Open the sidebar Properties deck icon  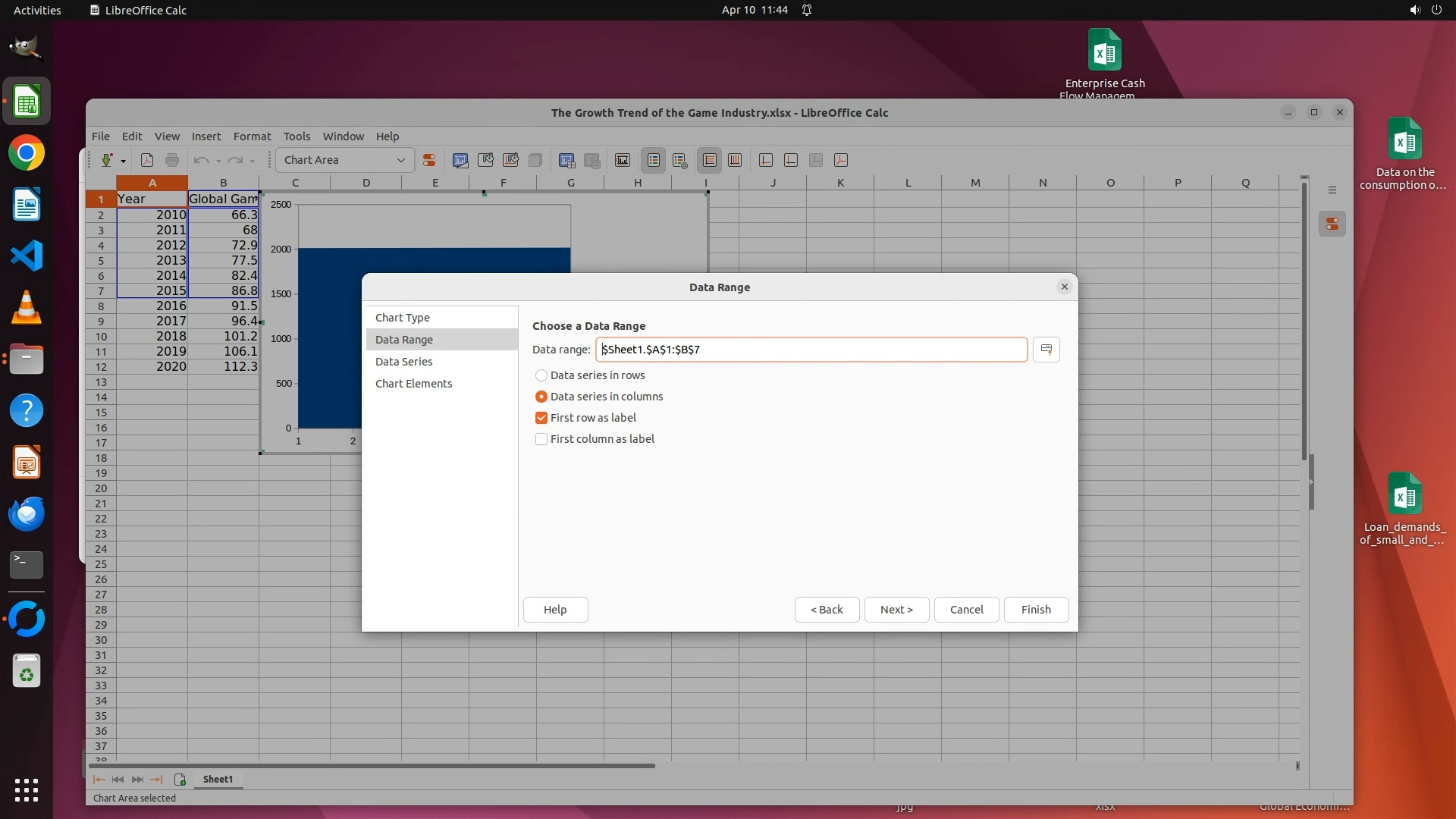(x=1332, y=224)
